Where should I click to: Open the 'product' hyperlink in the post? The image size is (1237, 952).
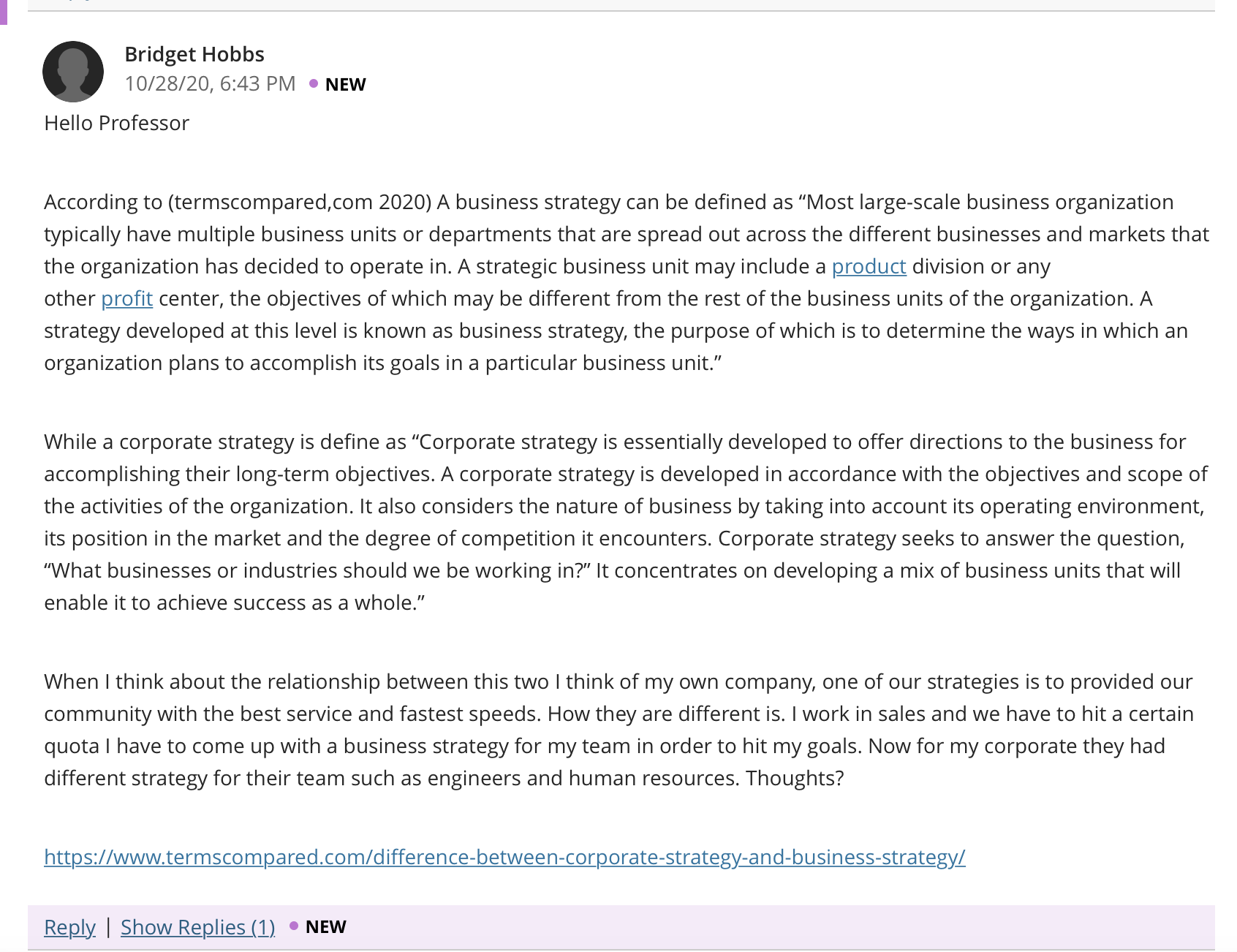pyautogui.click(x=869, y=266)
